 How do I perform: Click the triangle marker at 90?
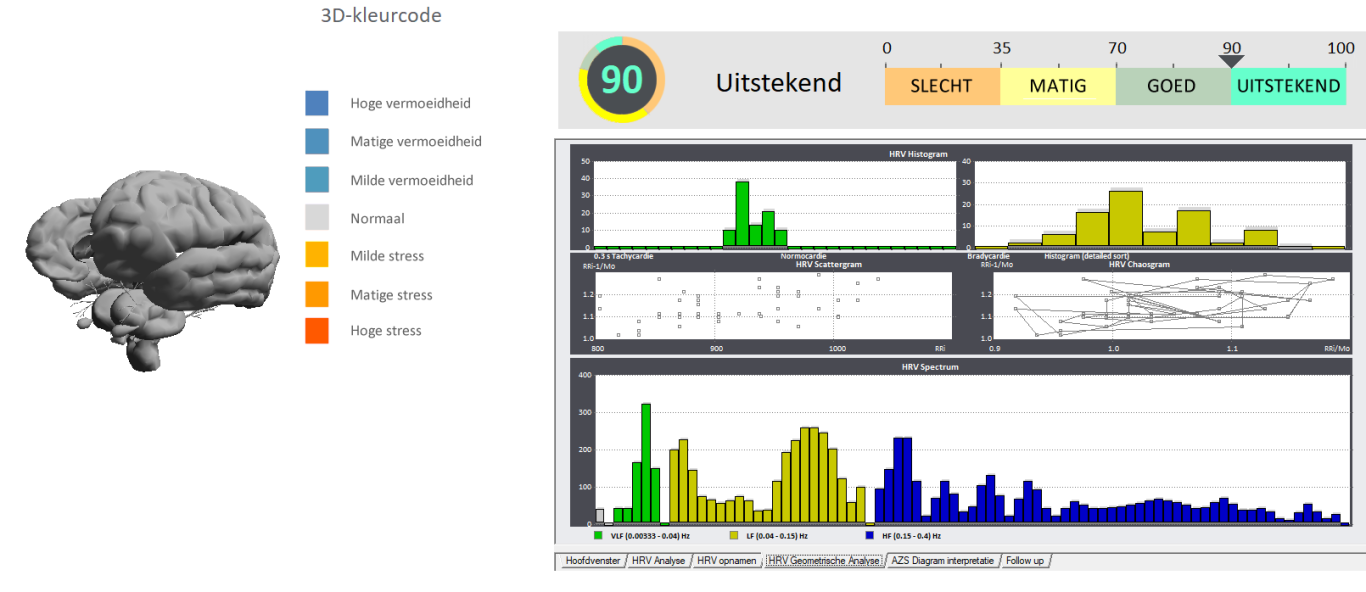[1232, 61]
